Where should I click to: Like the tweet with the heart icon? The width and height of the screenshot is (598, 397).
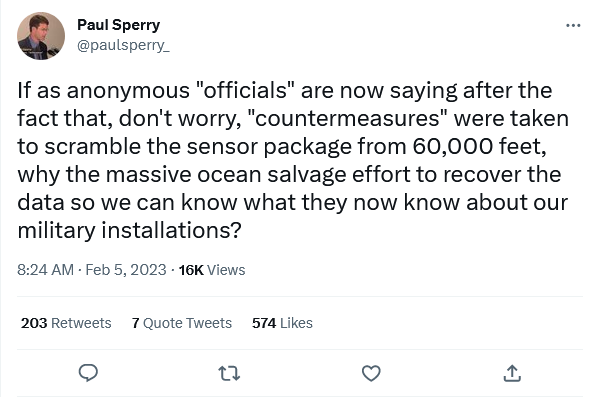coord(371,373)
